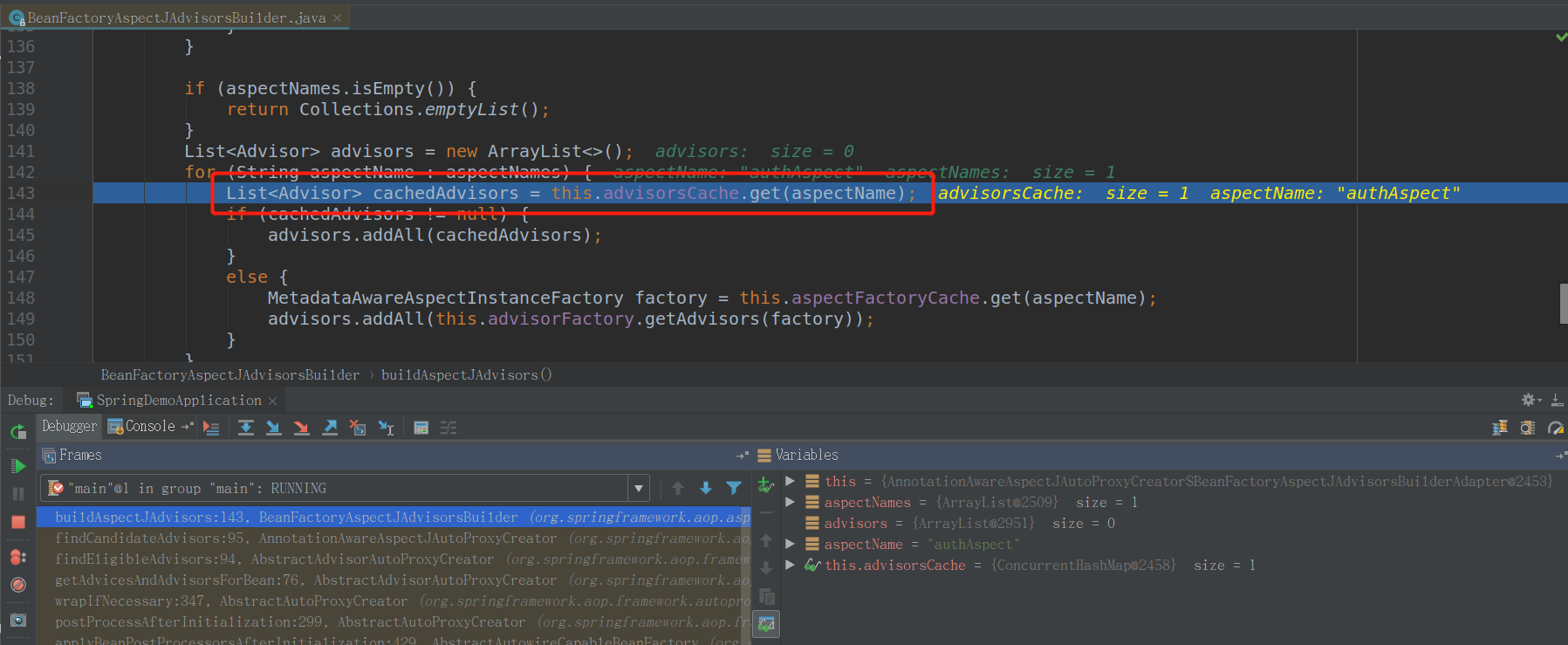Screen dimensions: 1568x645
Task: Open Evaluate Expression calculator icon
Action: [421, 427]
